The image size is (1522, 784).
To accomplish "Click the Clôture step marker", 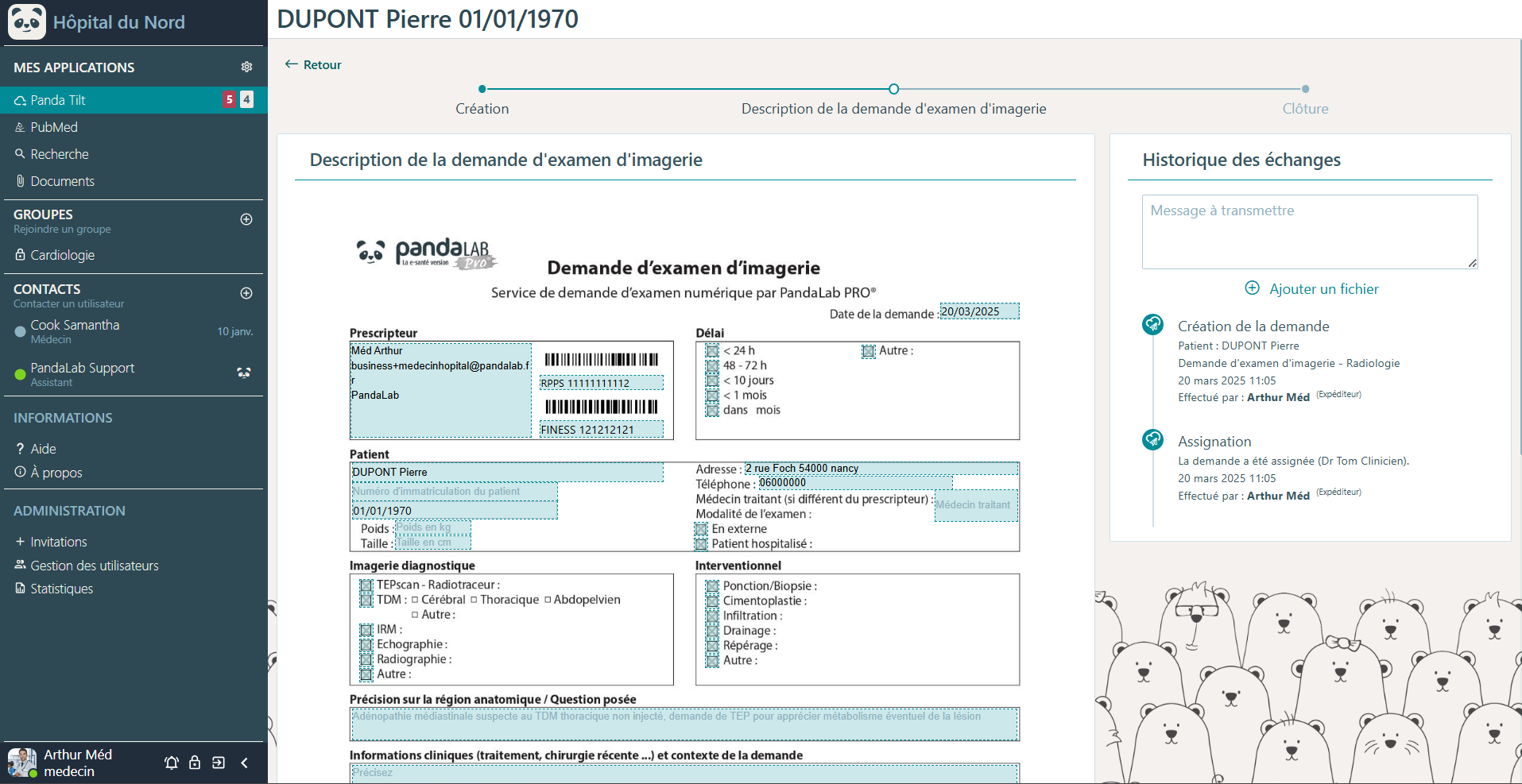I will pos(1305,89).
